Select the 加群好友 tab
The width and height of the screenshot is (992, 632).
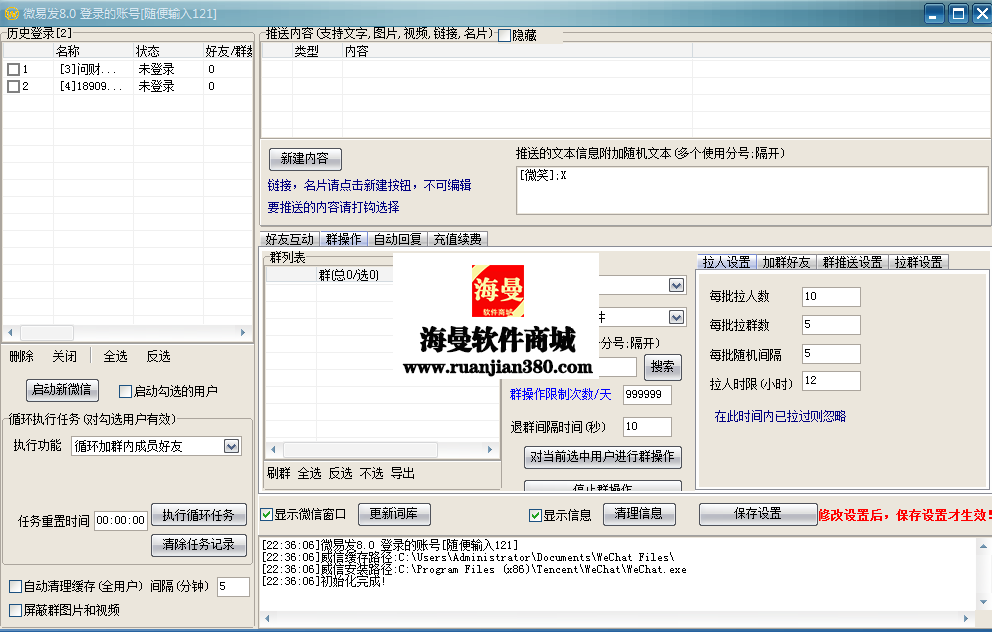tap(786, 262)
